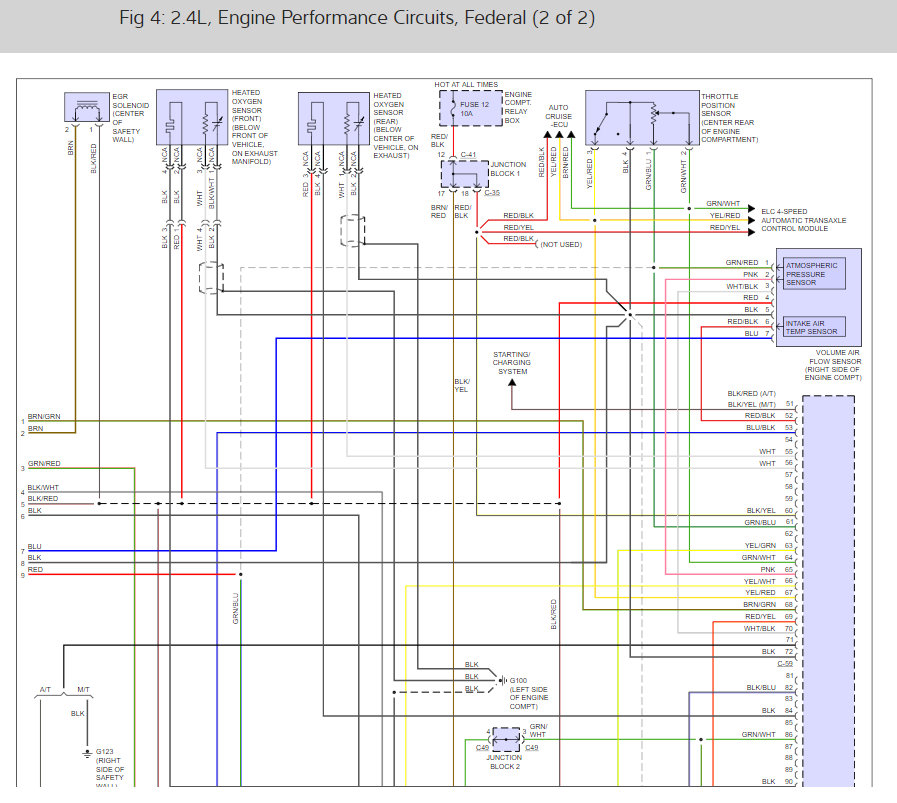Image resolution: width=897 pixels, height=803 pixels.
Task: Click the HOT AT ALL TIMES label
Action: (466, 84)
